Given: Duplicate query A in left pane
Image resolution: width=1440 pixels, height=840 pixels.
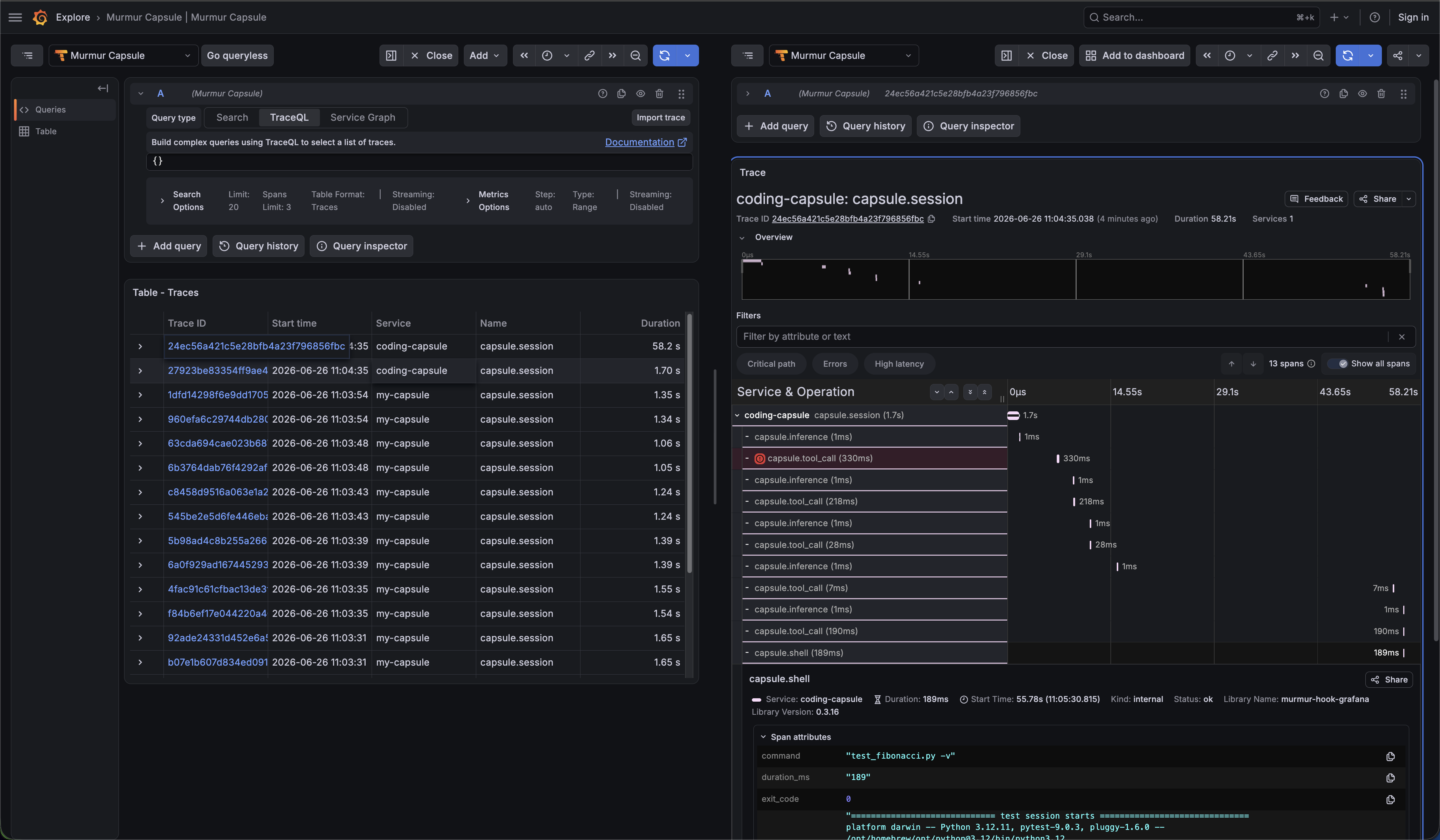Looking at the screenshot, I should click(621, 93).
